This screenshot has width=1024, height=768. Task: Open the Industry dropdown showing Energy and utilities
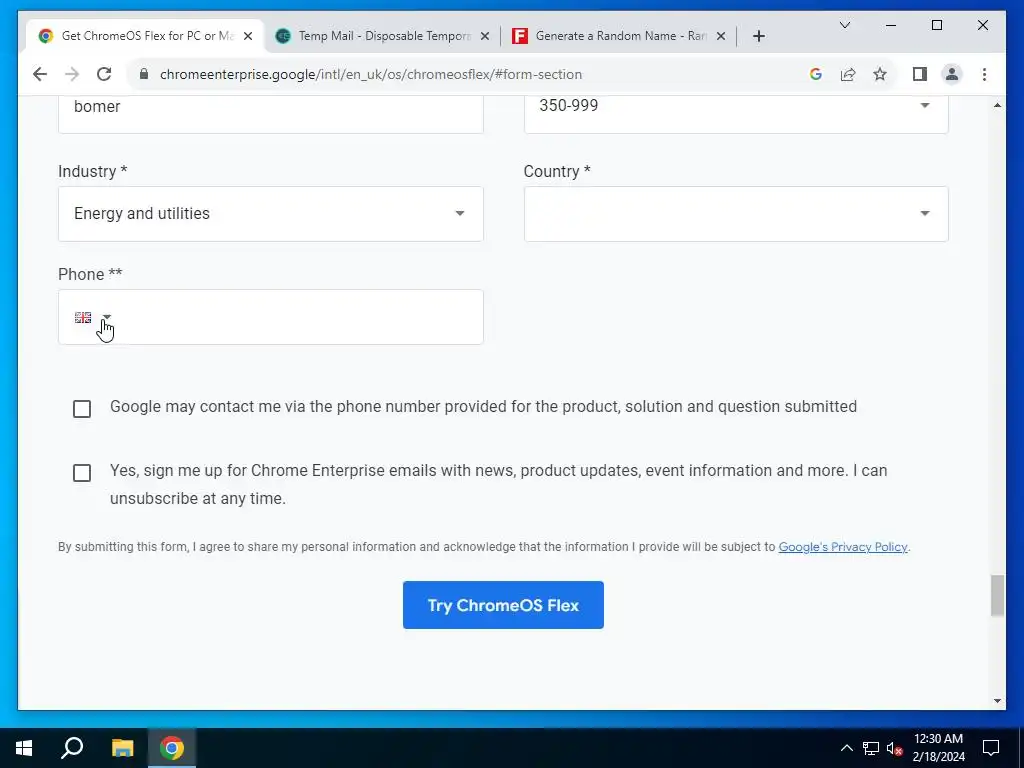tap(270, 214)
